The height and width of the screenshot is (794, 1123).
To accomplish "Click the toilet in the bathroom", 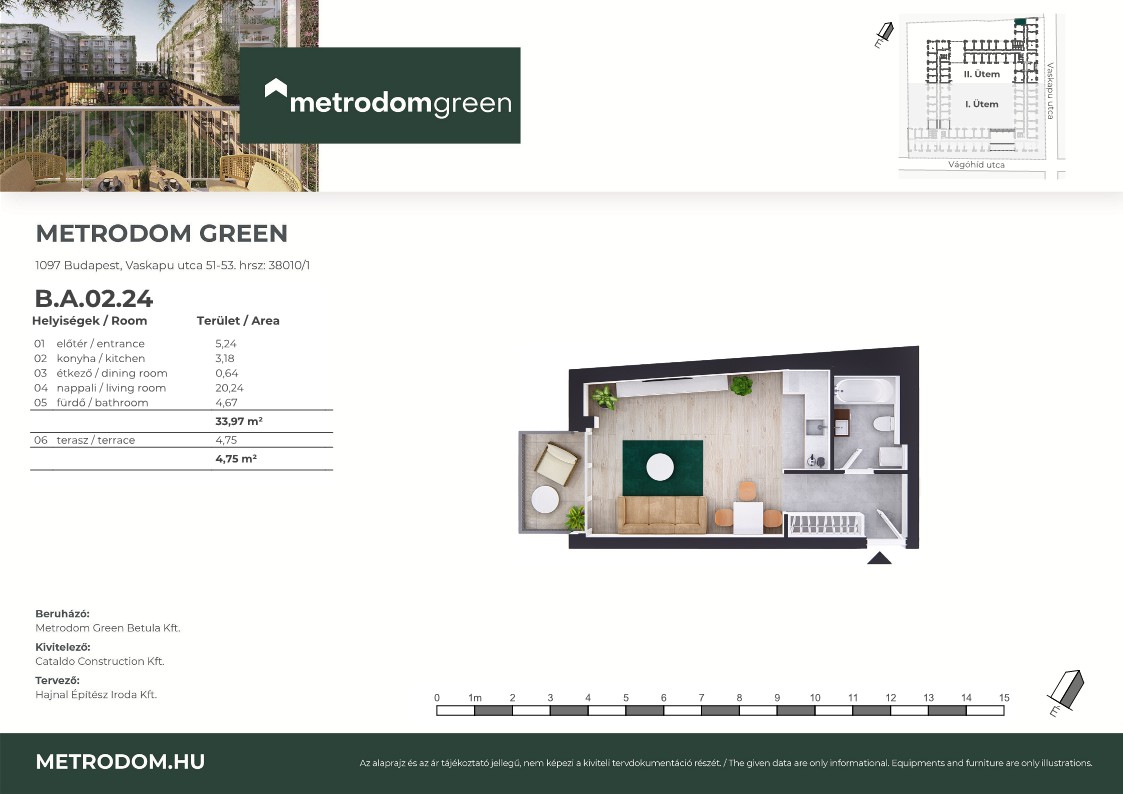I will click(883, 424).
